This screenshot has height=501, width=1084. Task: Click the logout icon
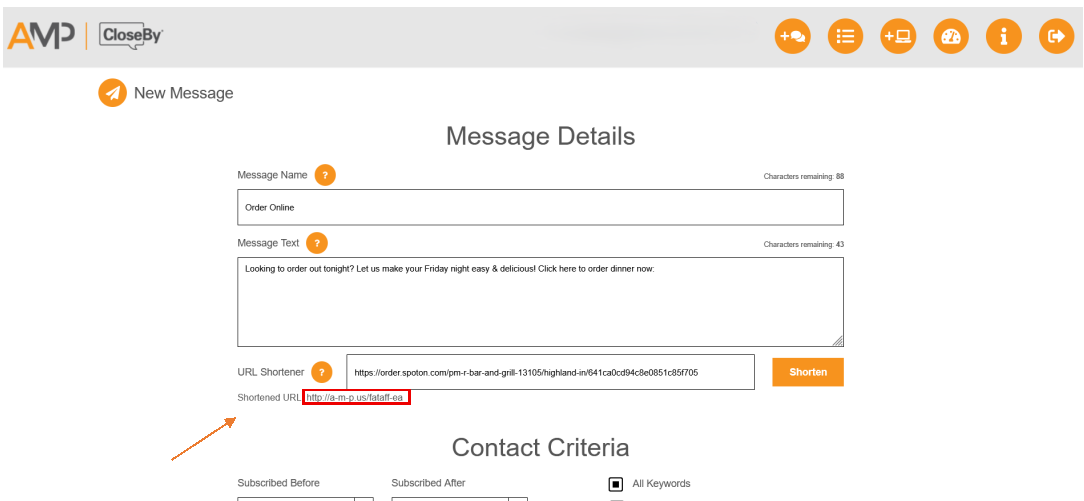(1056, 37)
